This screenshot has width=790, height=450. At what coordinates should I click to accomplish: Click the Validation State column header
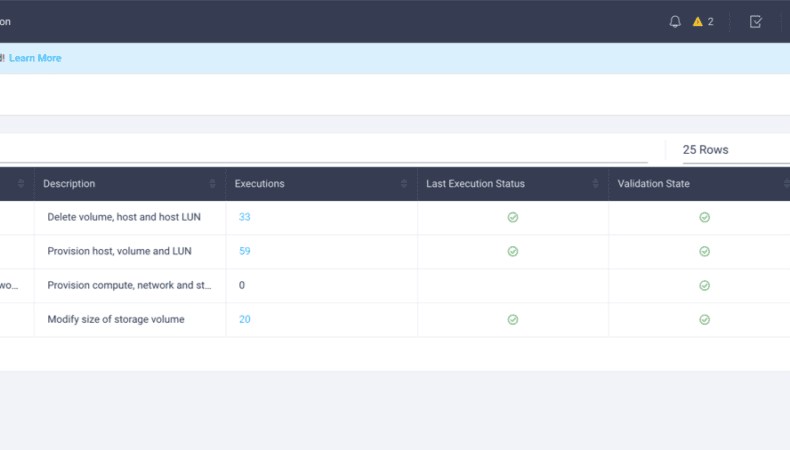[653, 184]
